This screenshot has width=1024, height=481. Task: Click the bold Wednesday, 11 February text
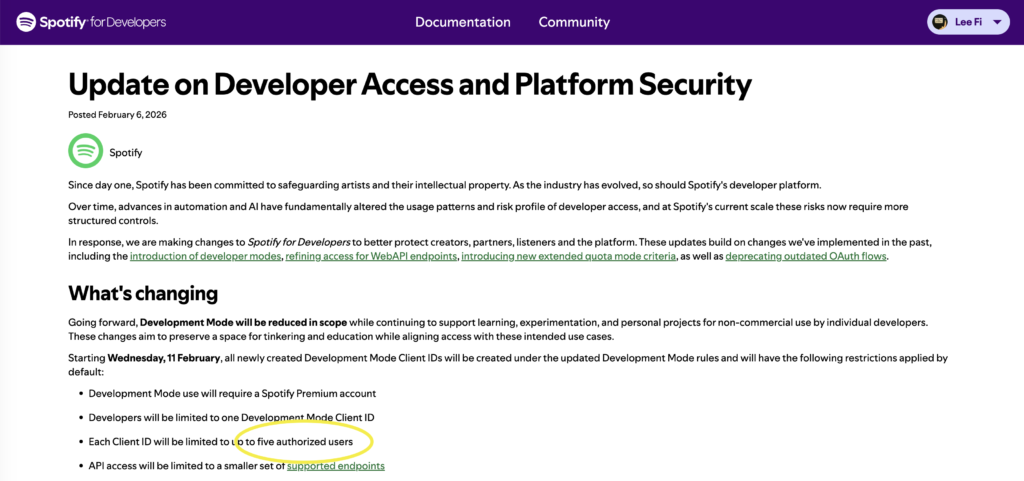(165, 358)
